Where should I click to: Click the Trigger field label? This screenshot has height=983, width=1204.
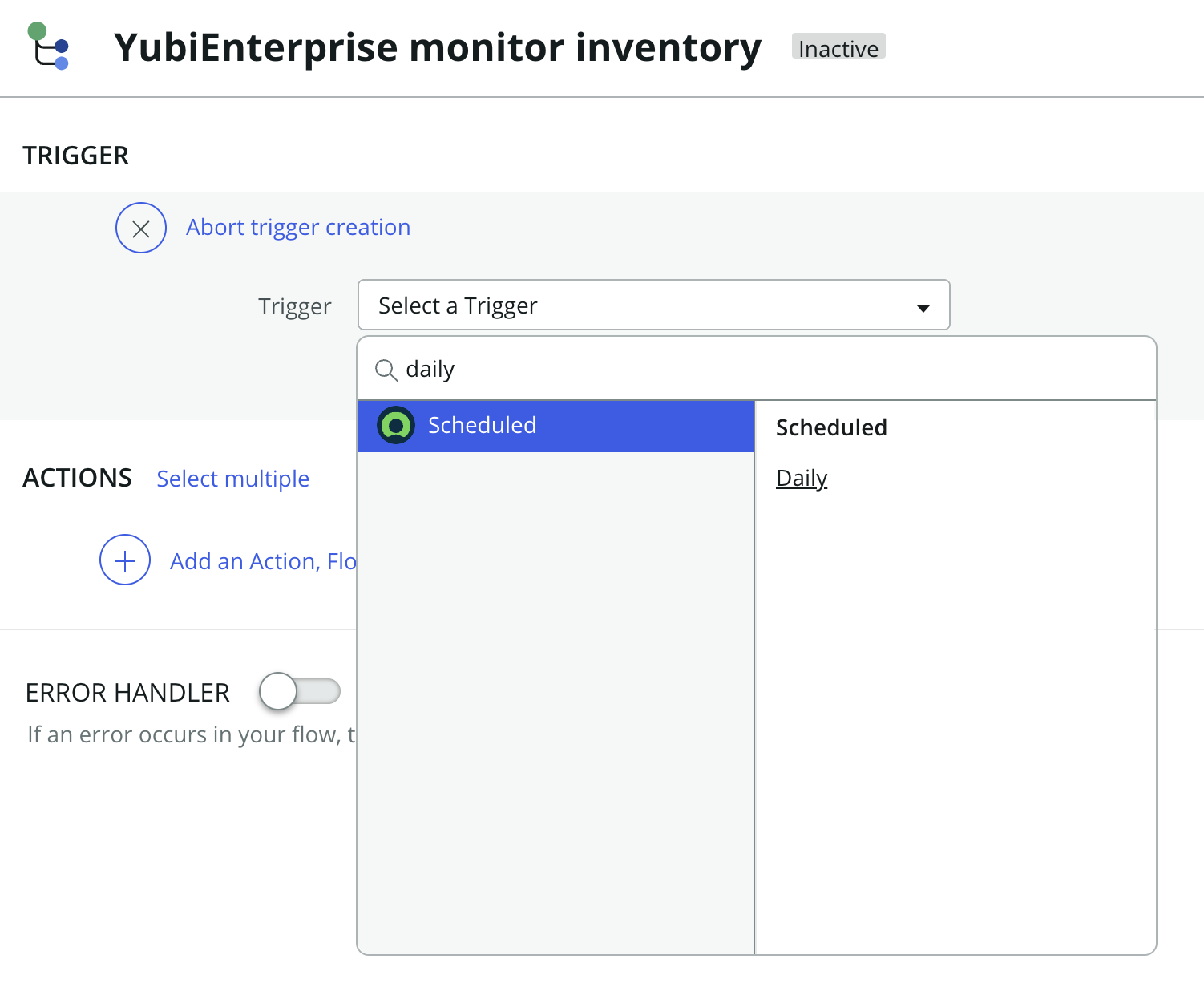tap(294, 306)
